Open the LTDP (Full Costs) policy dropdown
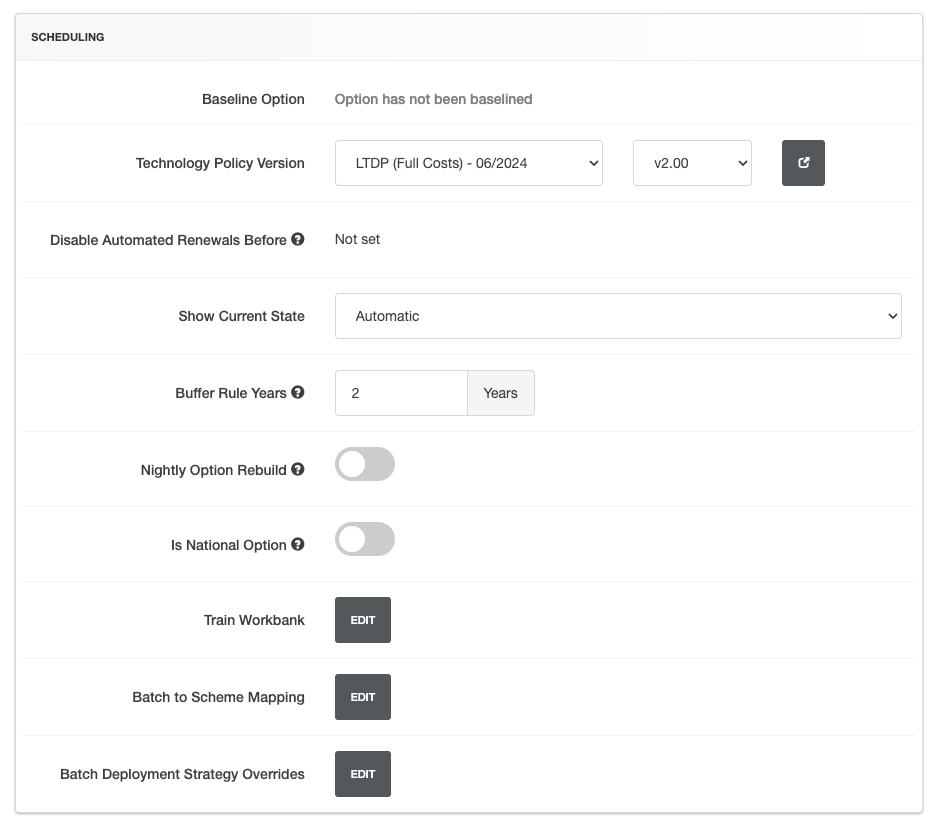Image resolution: width=938 pixels, height=825 pixels. click(468, 163)
